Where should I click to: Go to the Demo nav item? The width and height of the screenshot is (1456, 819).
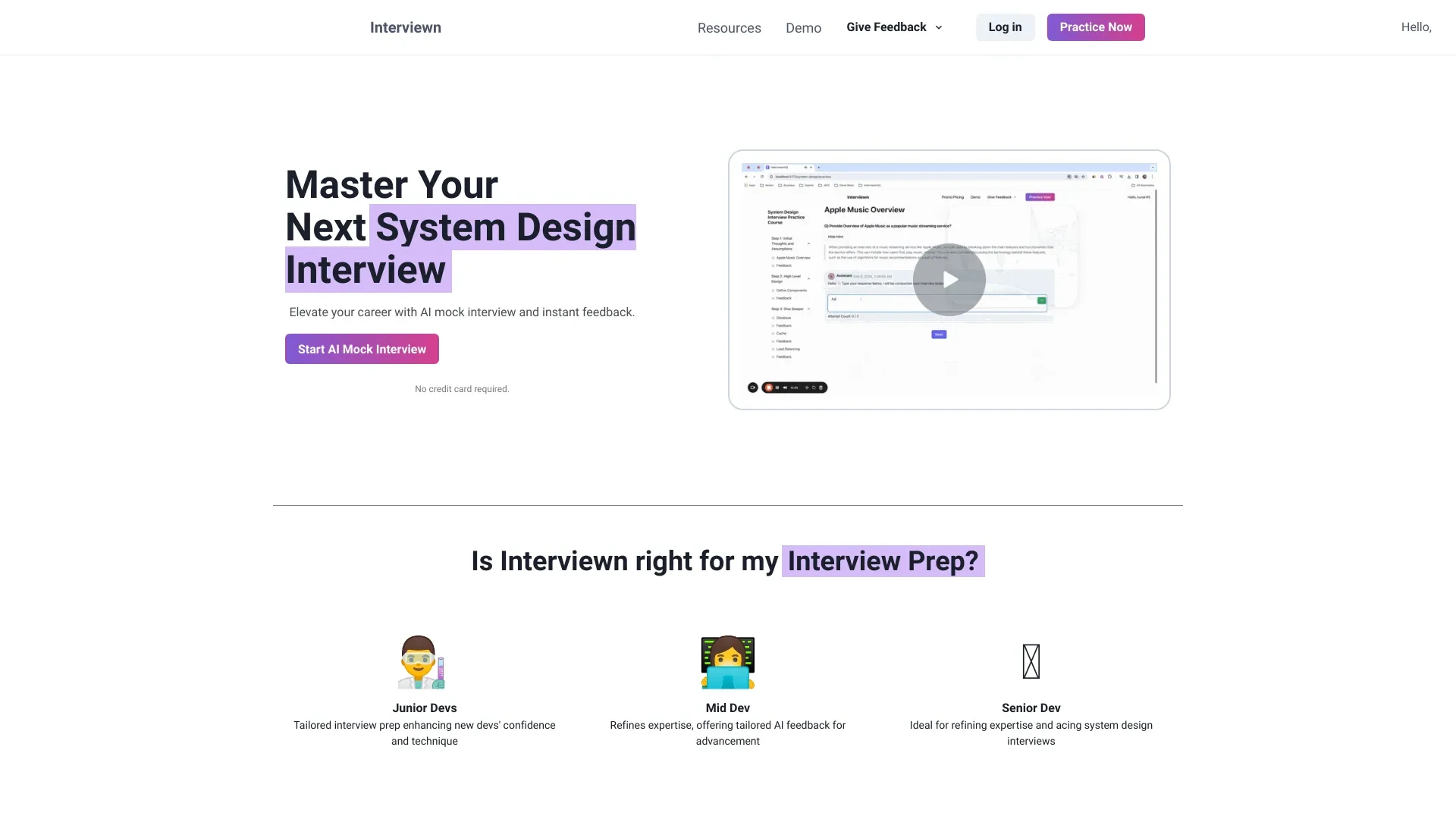pos(803,28)
